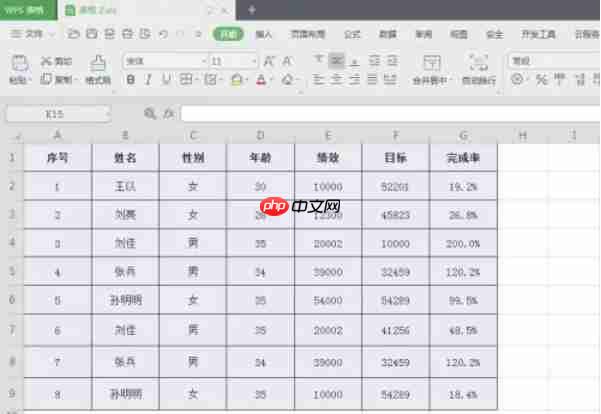
Task: Click the Currency format icon
Action: click(517, 80)
